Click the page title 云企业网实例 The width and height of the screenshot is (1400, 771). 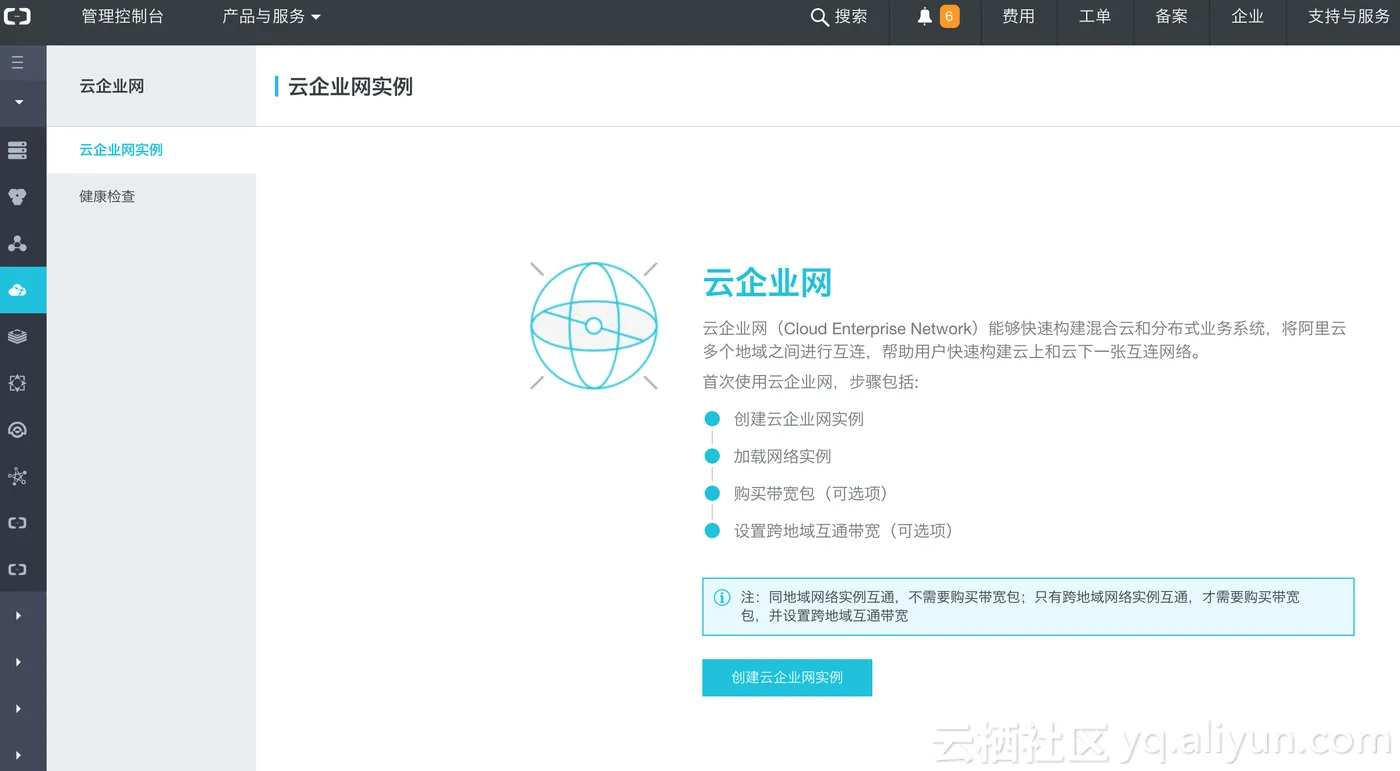(350, 86)
